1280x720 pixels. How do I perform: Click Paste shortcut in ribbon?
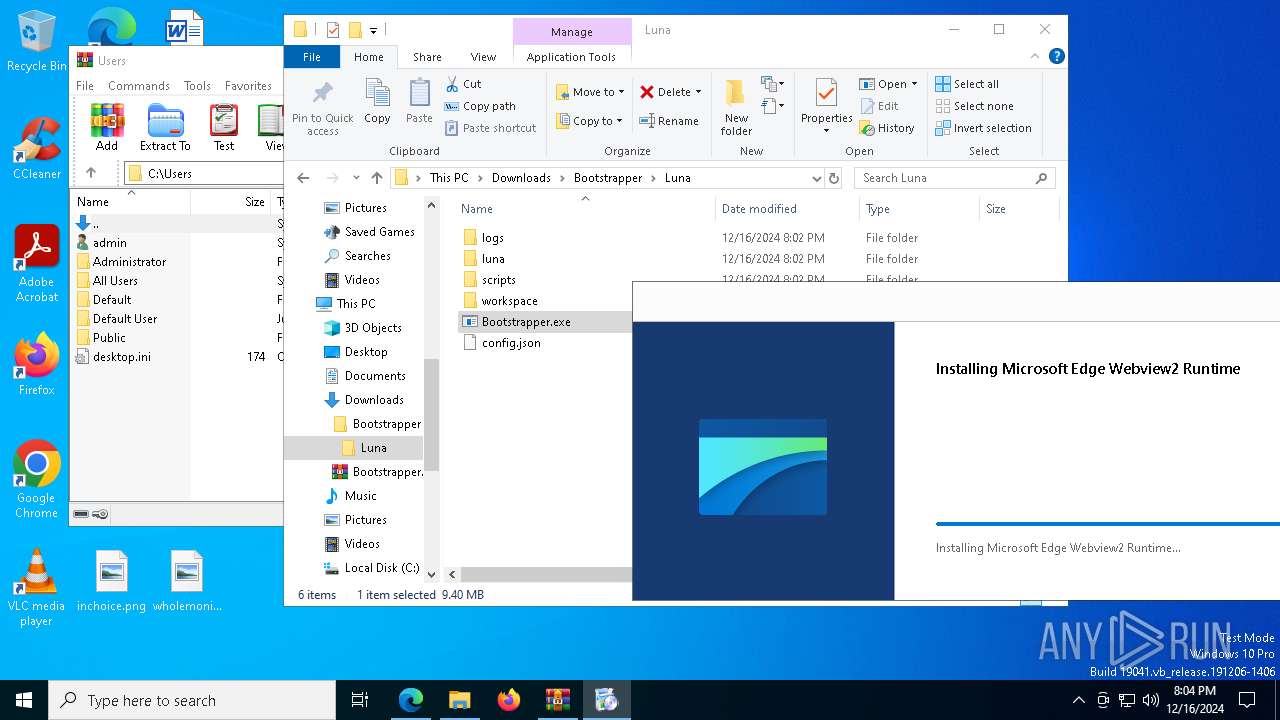point(491,128)
